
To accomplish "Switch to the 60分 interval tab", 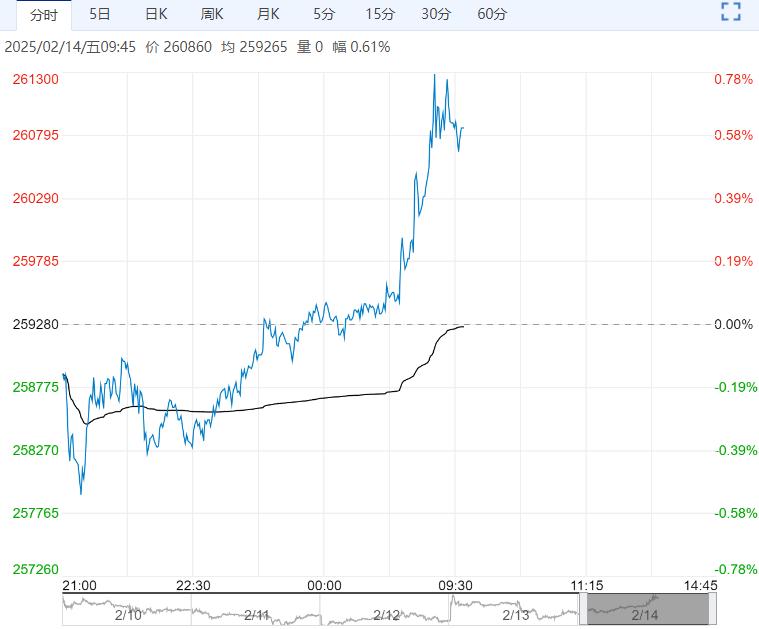I will [x=492, y=14].
